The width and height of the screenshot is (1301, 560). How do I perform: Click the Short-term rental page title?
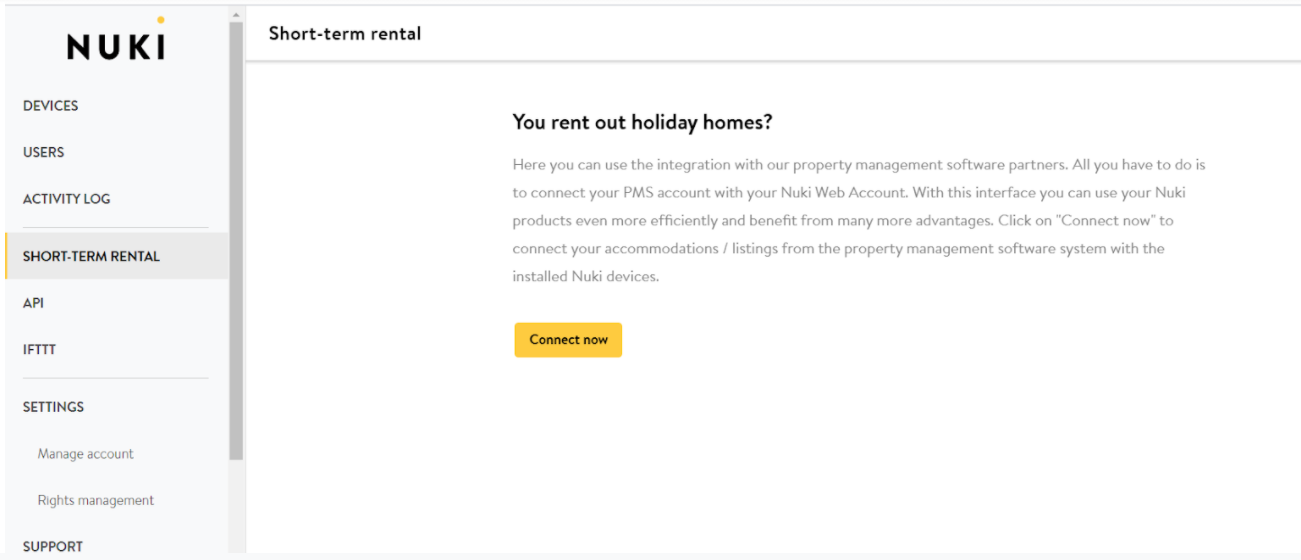345,34
